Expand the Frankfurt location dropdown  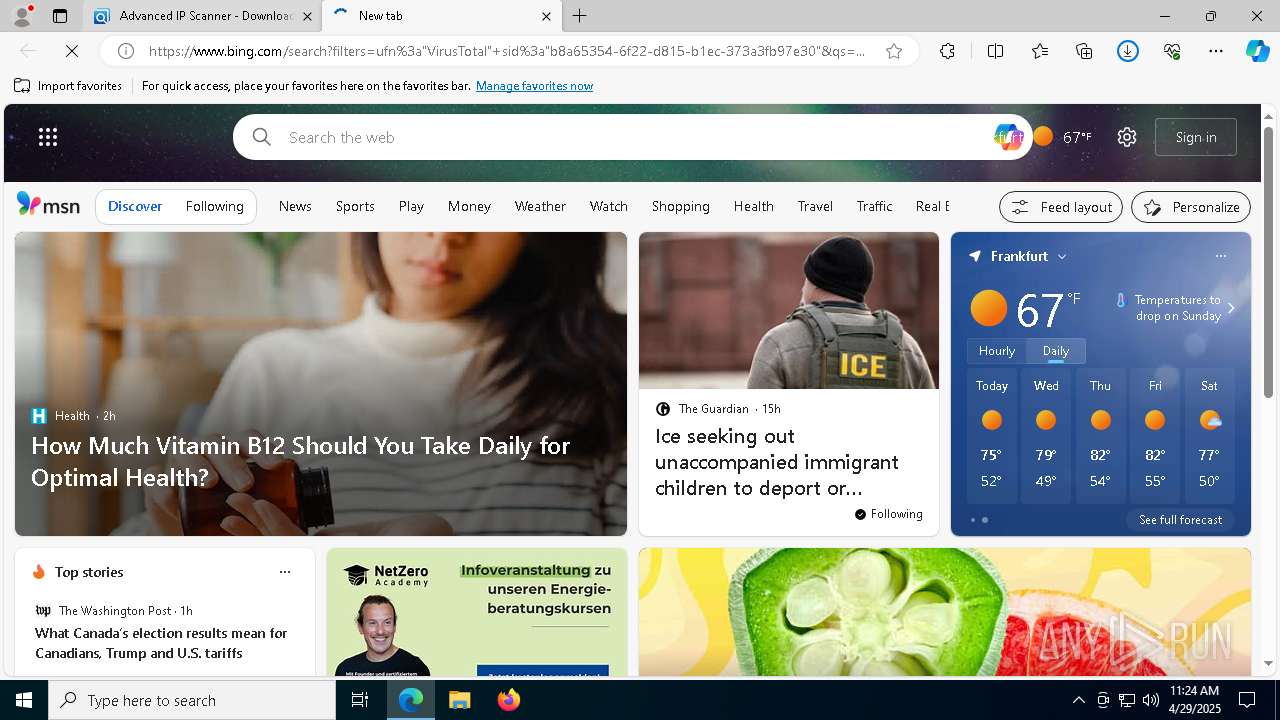(1062, 257)
